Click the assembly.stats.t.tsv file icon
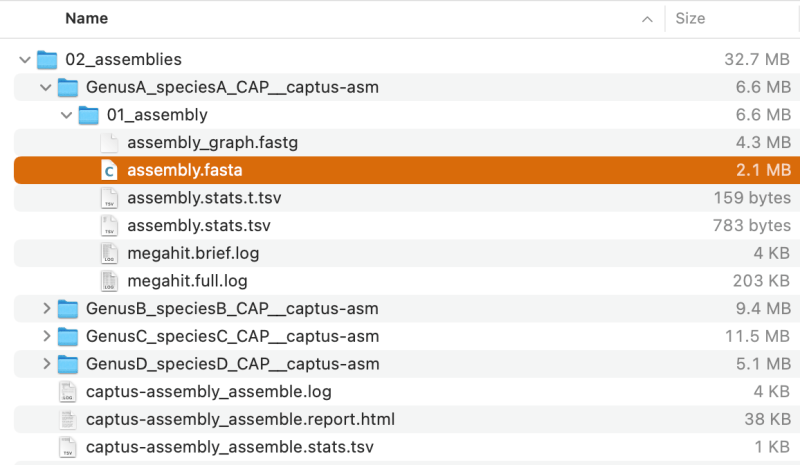 point(109,198)
